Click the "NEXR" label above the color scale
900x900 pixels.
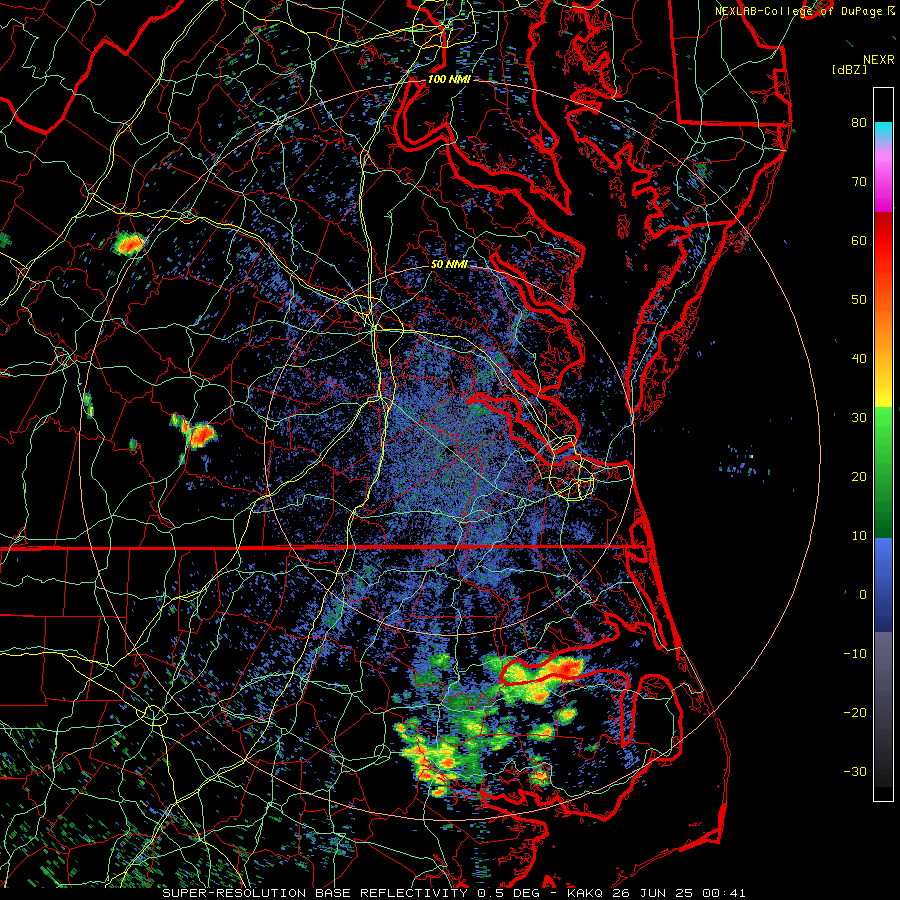pyautogui.click(x=878, y=60)
